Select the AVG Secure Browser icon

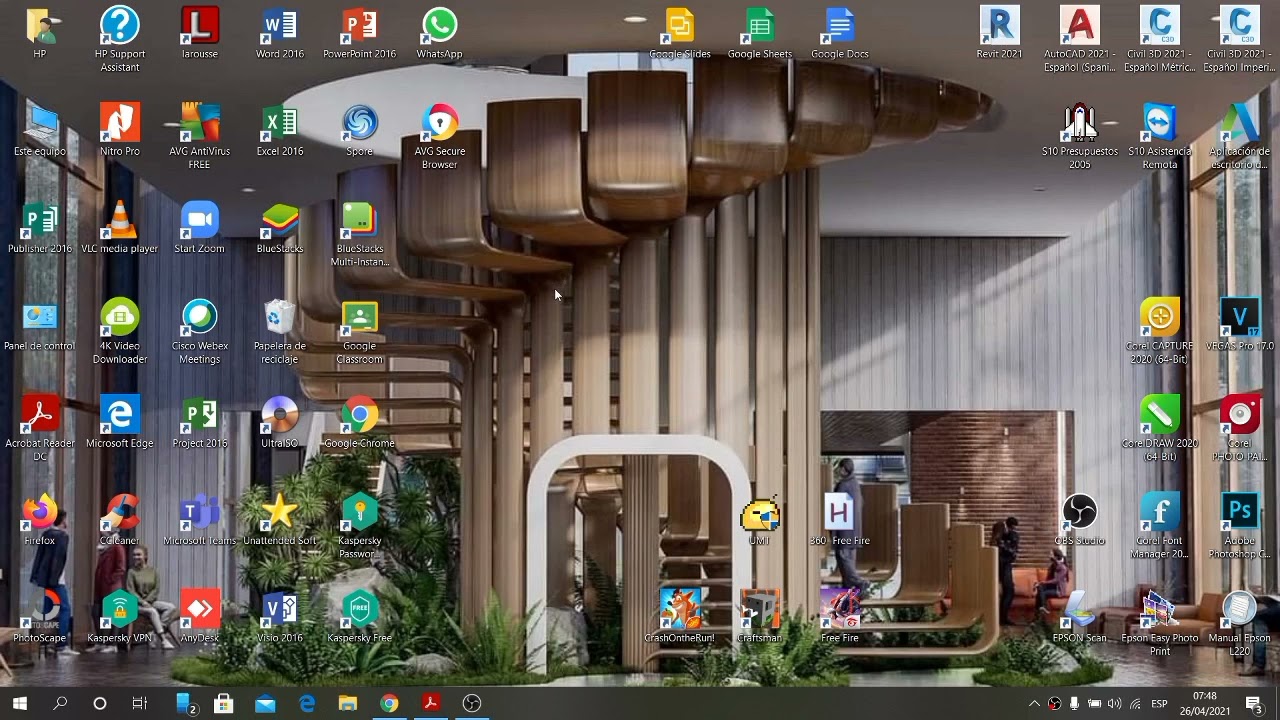440,136
